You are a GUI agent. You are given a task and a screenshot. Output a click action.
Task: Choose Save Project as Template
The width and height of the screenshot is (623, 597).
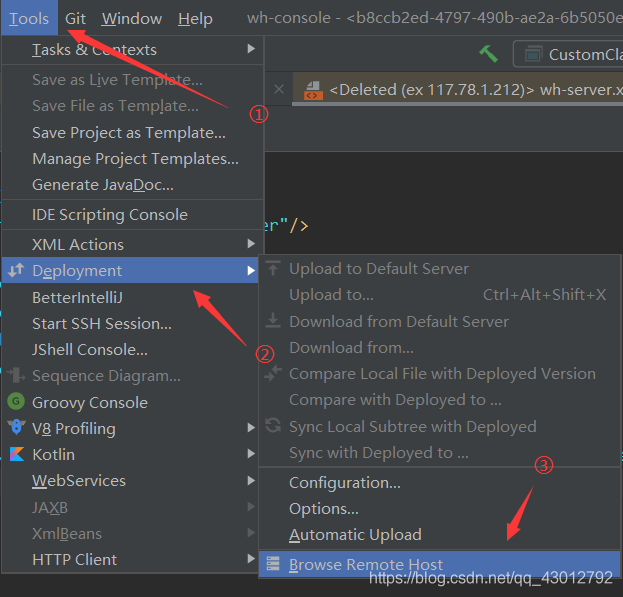(132, 133)
